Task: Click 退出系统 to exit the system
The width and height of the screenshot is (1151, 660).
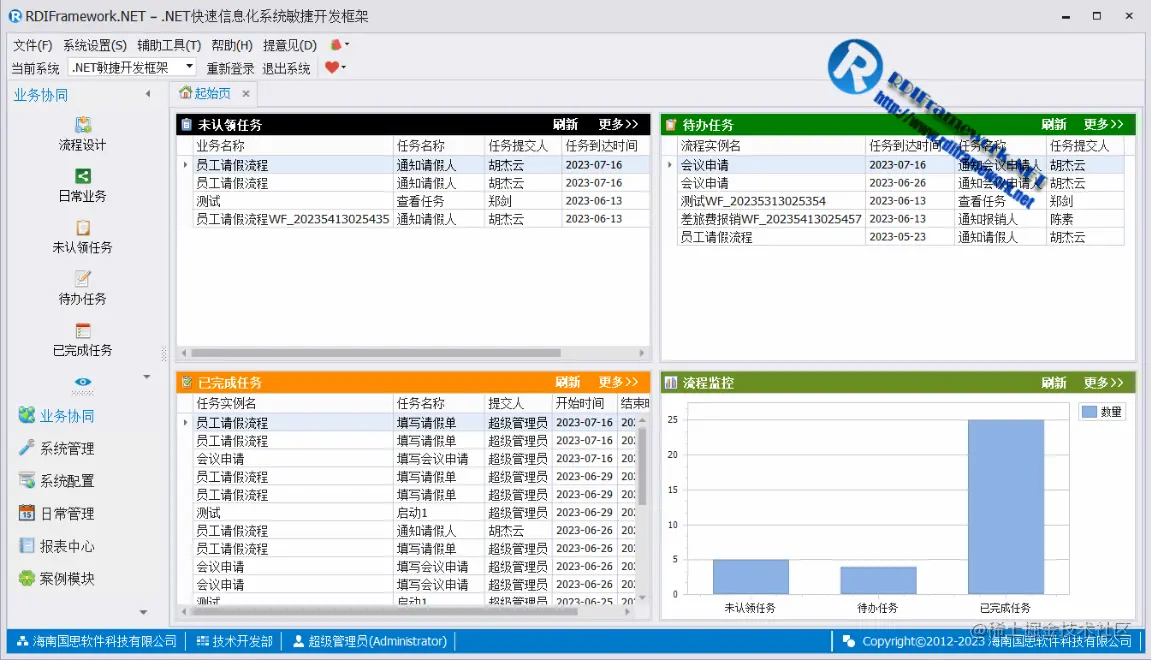Action: tap(287, 67)
